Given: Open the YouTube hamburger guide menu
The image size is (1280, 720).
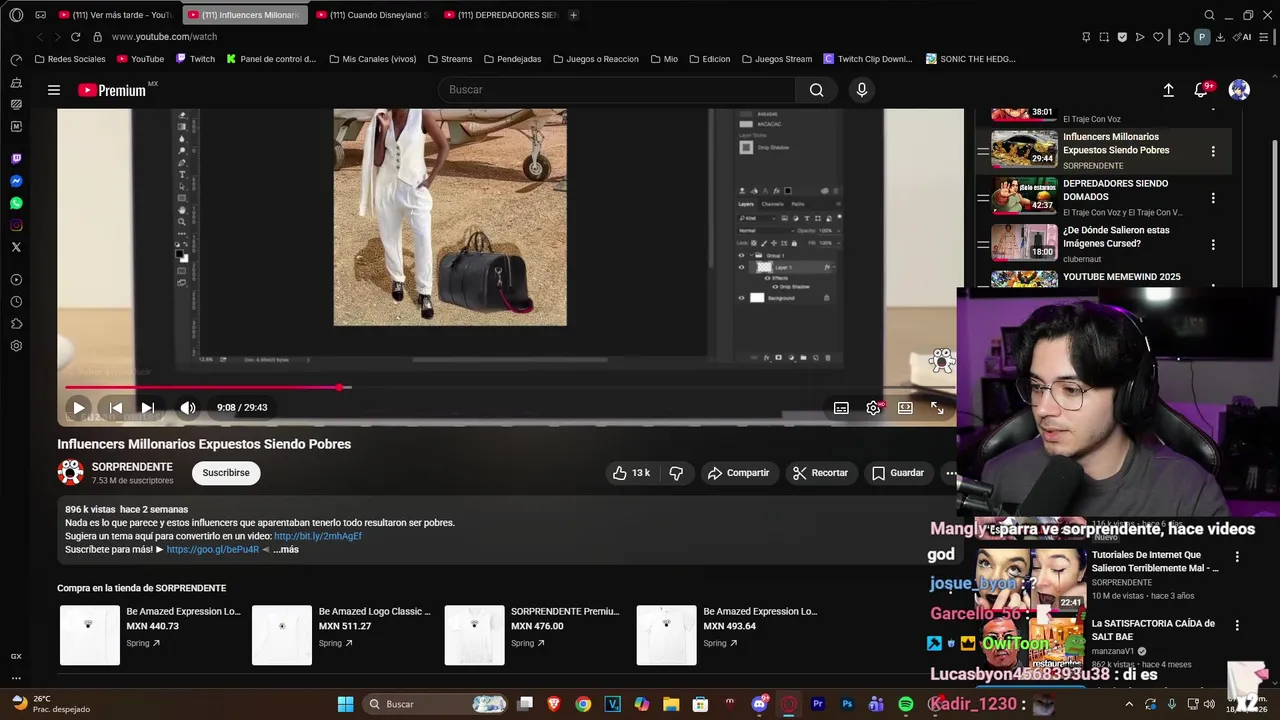Looking at the screenshot, I should click(54, 90).
